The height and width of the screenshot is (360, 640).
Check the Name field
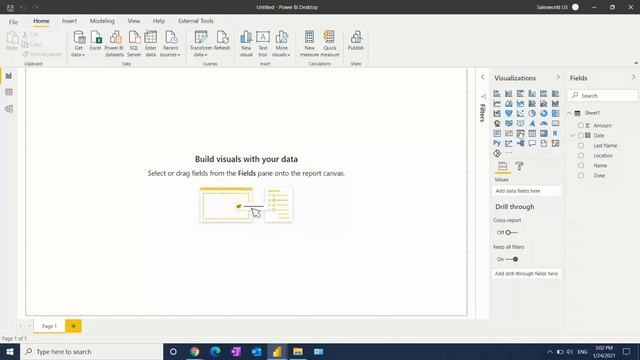581,165
